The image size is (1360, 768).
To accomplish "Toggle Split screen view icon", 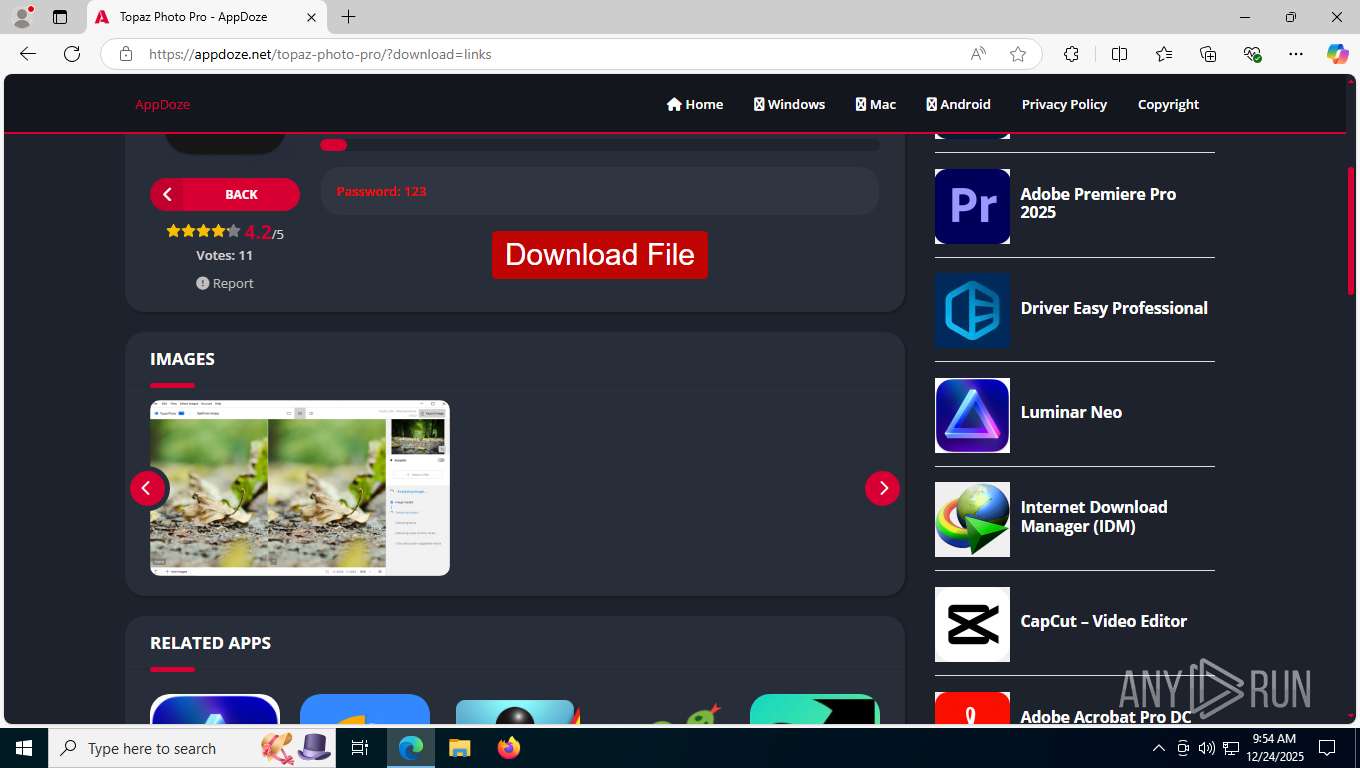I will point(1119,54).
